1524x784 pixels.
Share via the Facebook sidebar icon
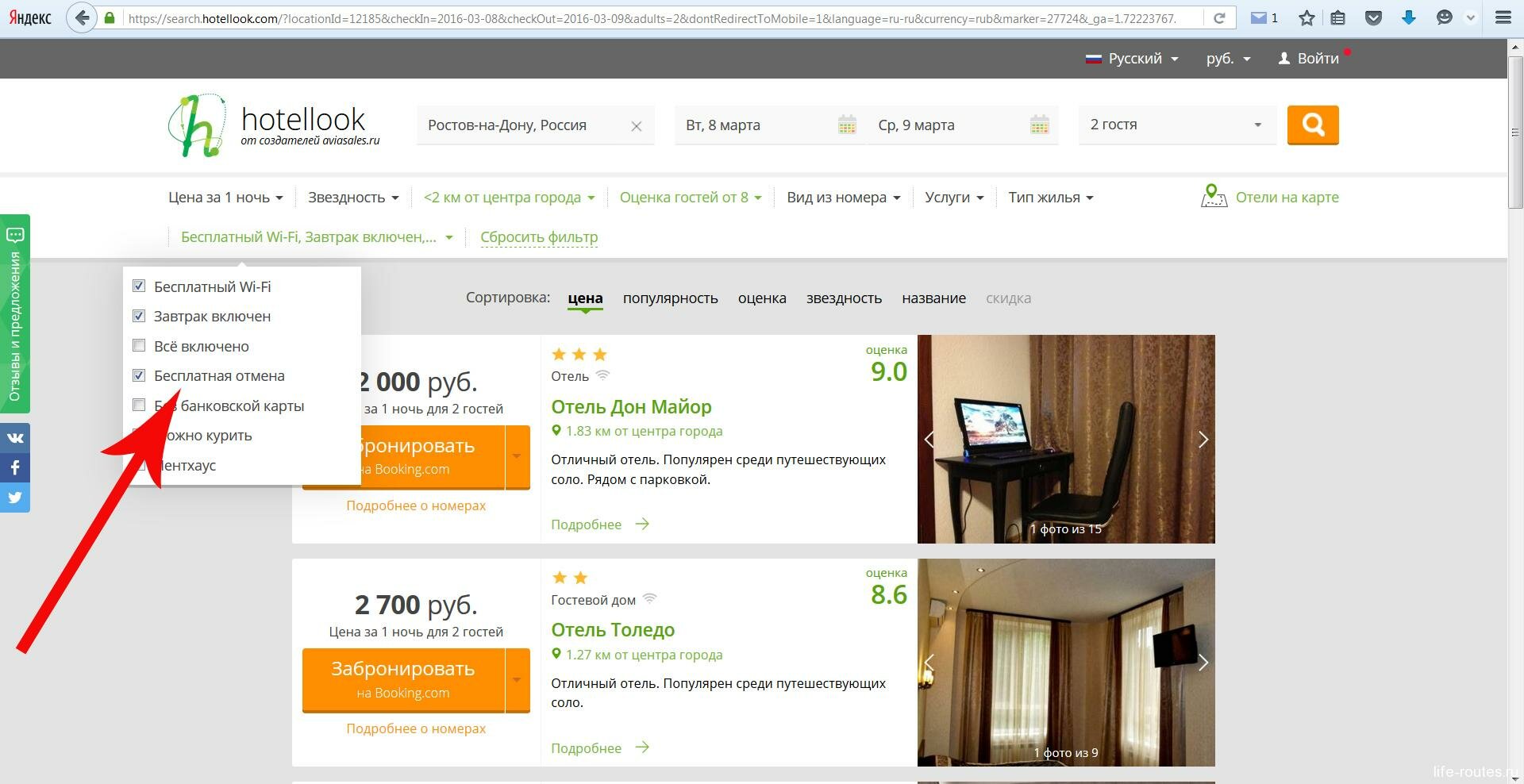tap(15, 467)
